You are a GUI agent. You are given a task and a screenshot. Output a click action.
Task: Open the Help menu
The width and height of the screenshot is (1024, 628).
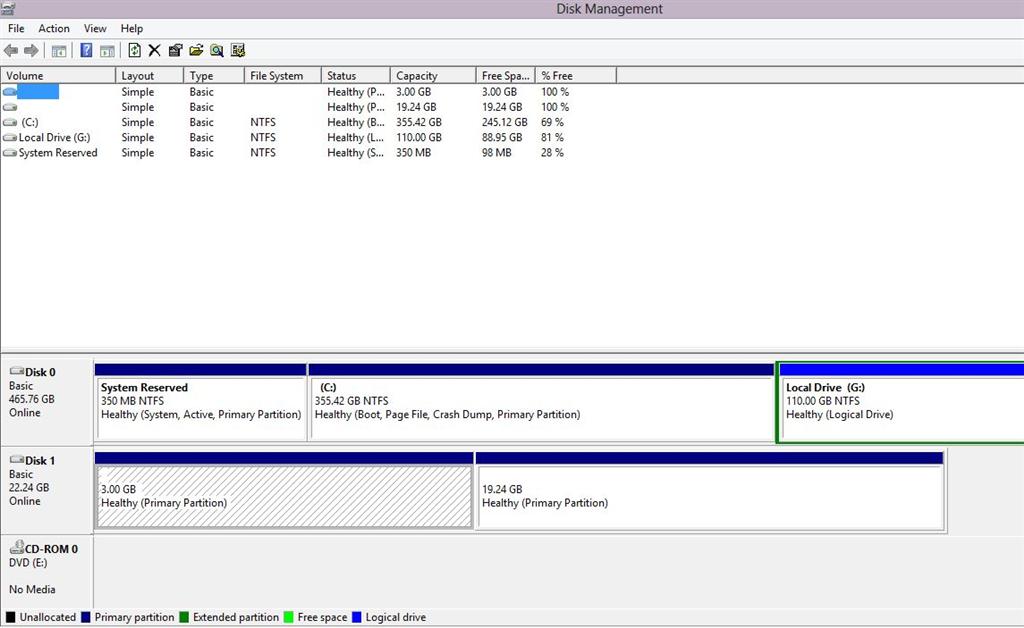131,28
